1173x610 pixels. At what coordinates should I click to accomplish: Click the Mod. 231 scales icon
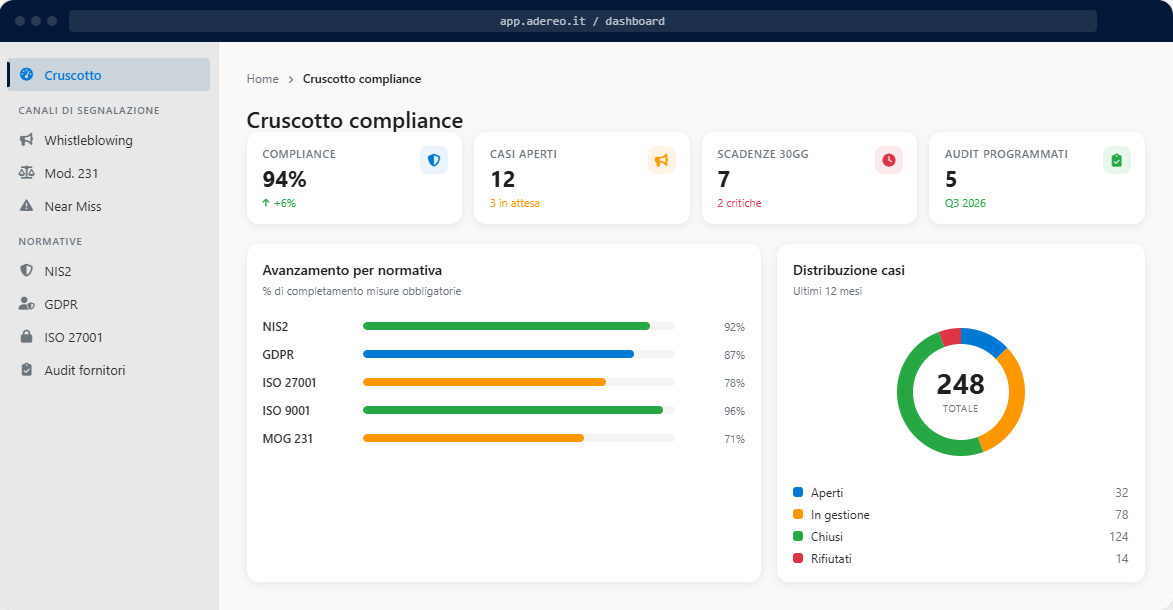pyautogui.click(x=26, y=172)
